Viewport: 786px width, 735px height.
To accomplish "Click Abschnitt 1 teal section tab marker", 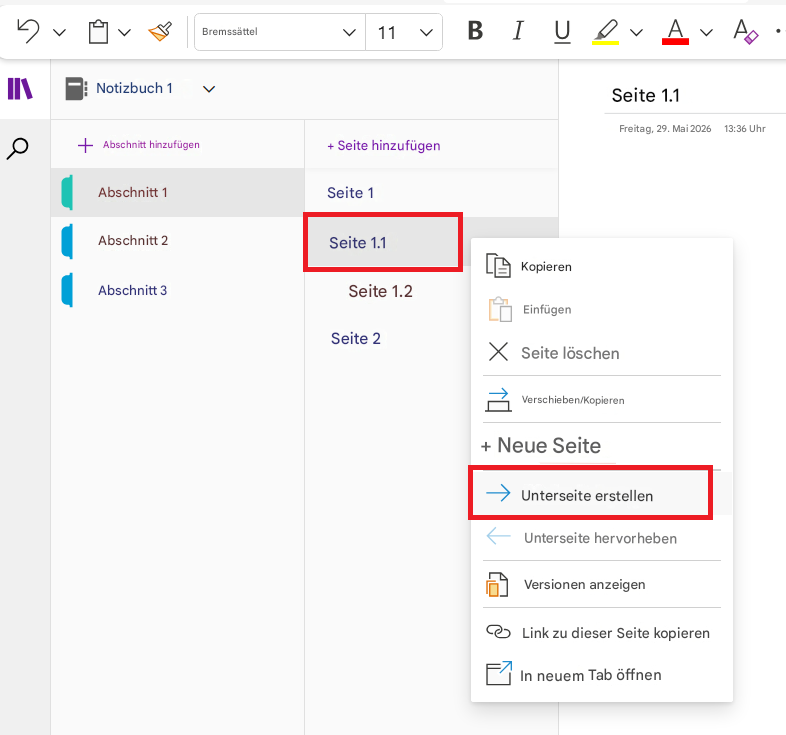I will 67,193.
